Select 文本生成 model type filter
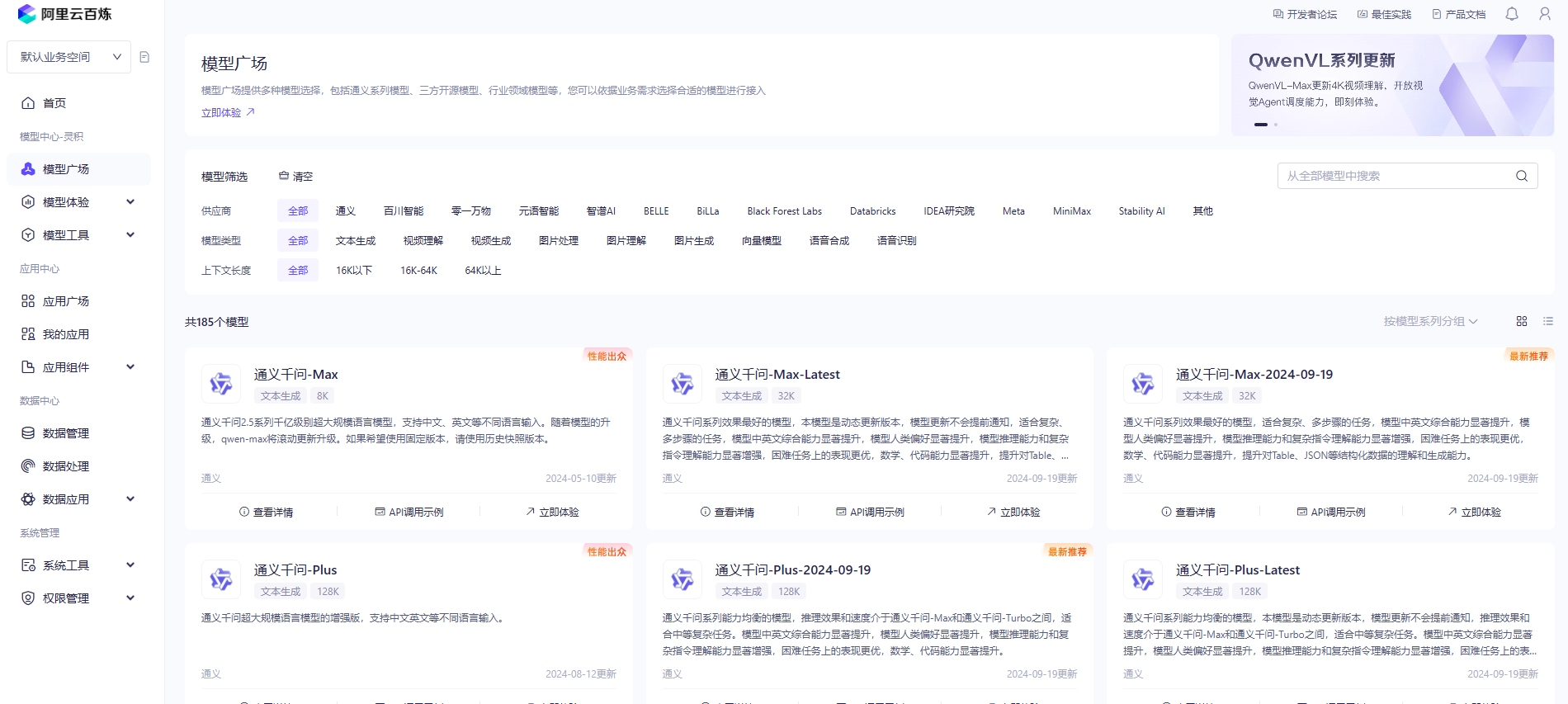 coord(356,241)
